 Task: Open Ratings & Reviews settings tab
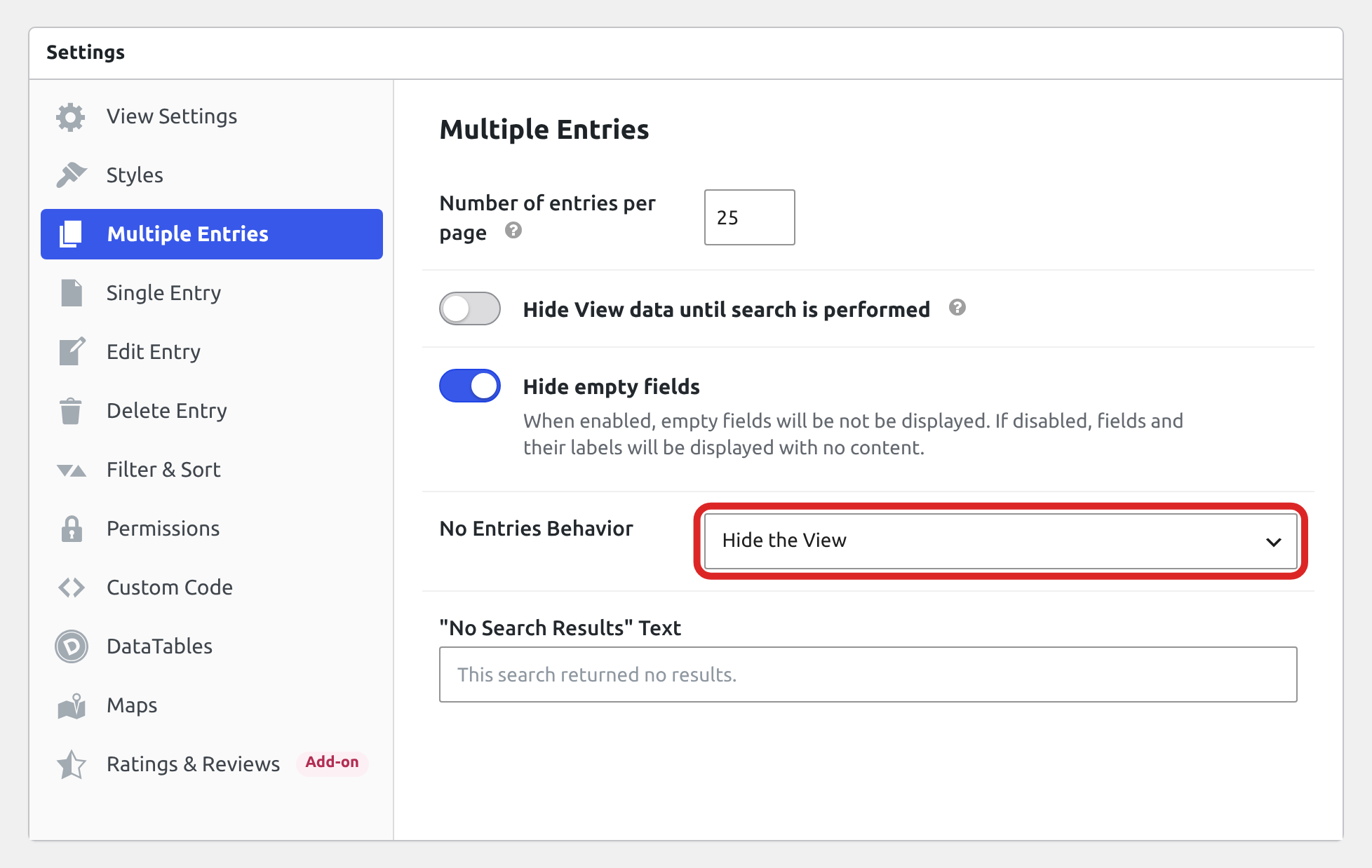tap(212, 764)
